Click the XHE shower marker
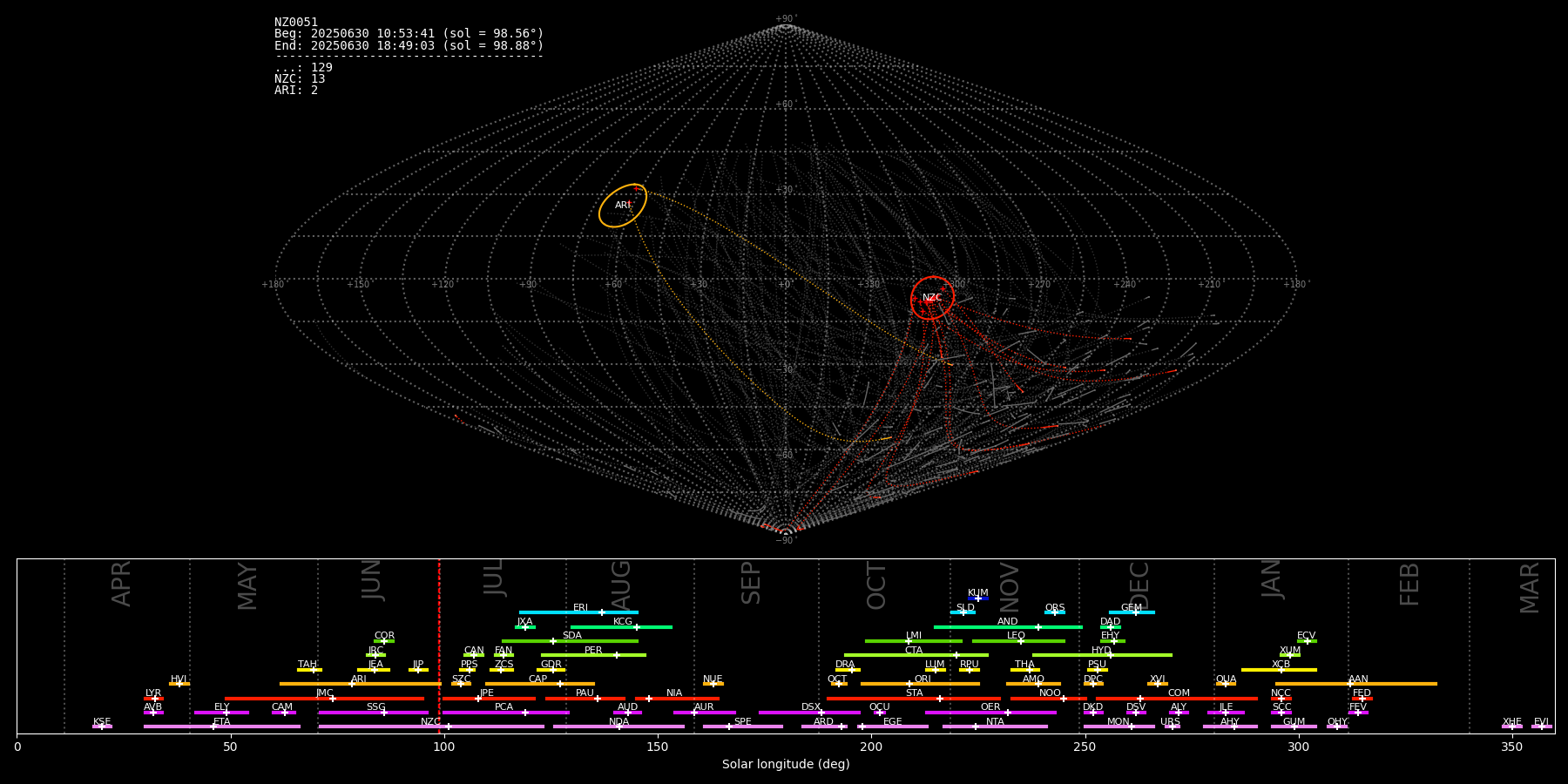 (1512, 727)
